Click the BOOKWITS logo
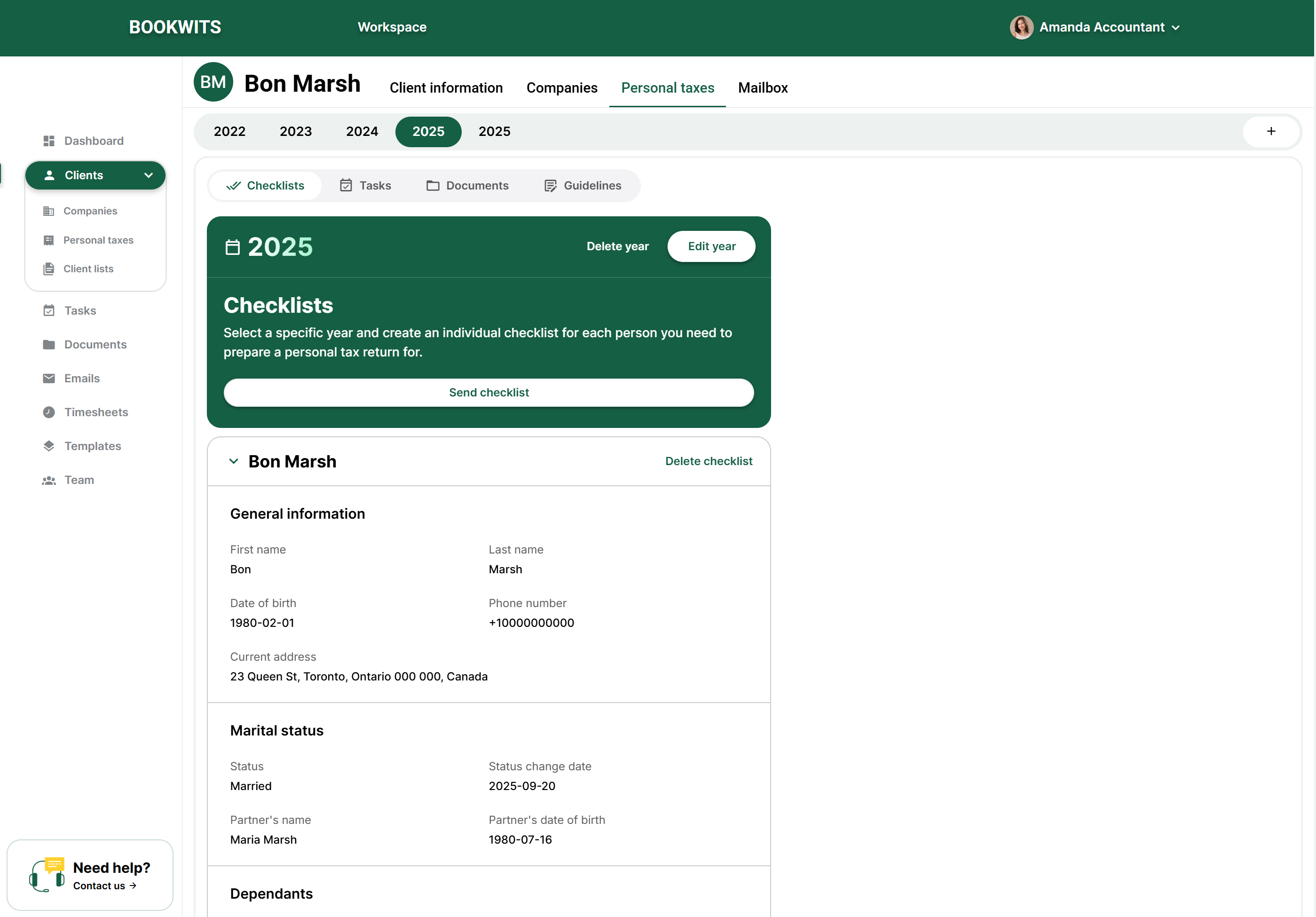The width and height of the screenshot is (1316, 917). click(175, 27)
